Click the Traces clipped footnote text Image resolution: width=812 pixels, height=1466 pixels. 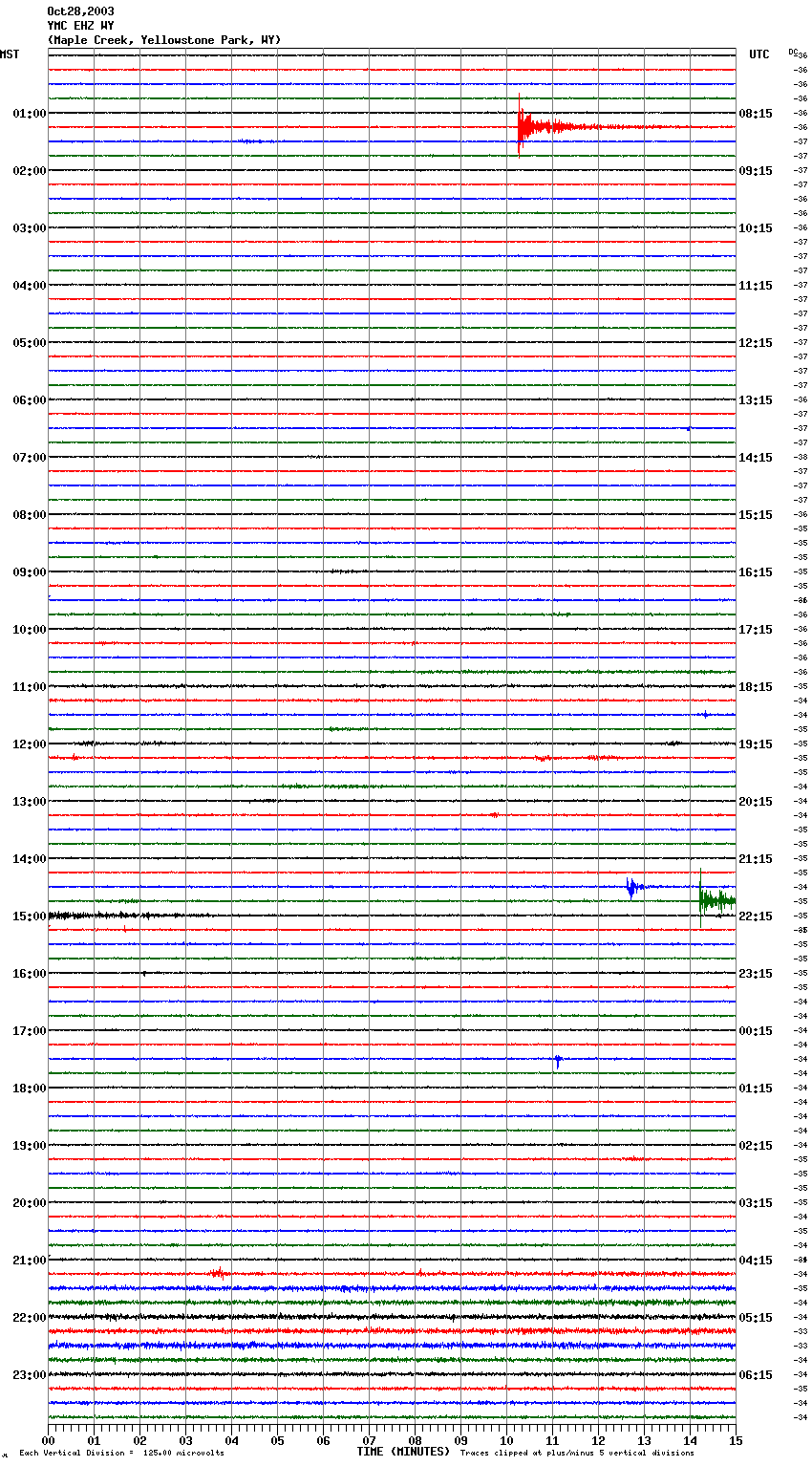[577, 1454]
